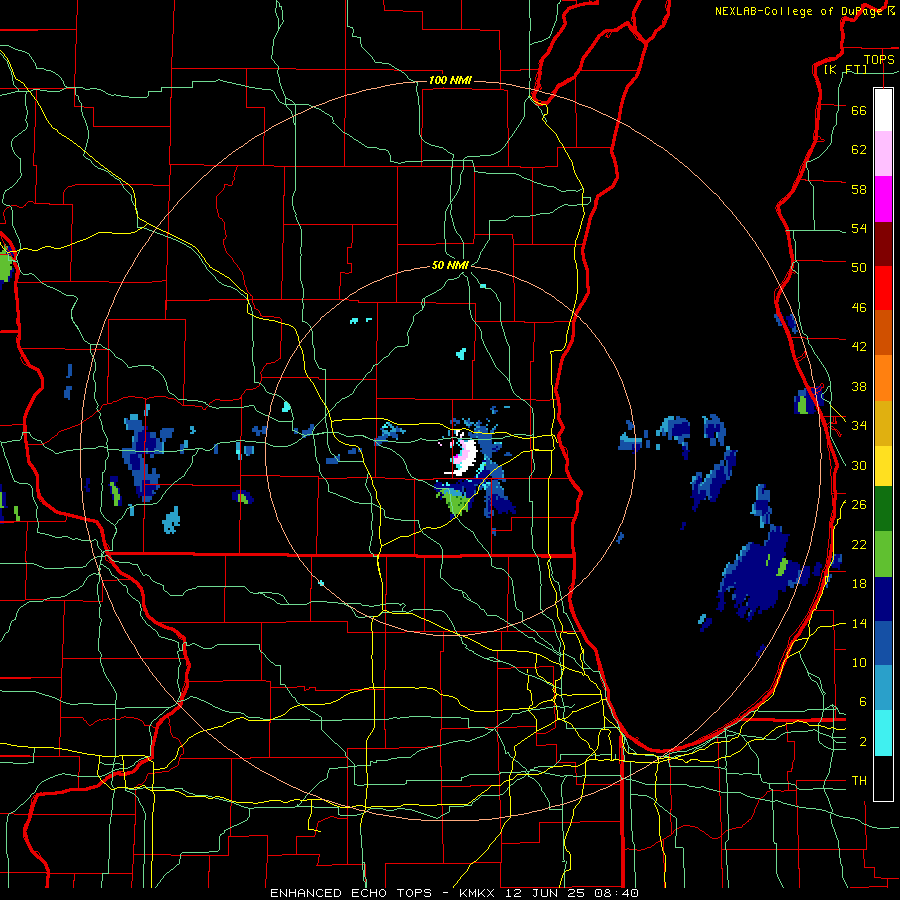Image resolution: width=900 pixels, height=900 pixels.
Task: Click the cyan band at scale bottom
Action: [x=883, y=733]
